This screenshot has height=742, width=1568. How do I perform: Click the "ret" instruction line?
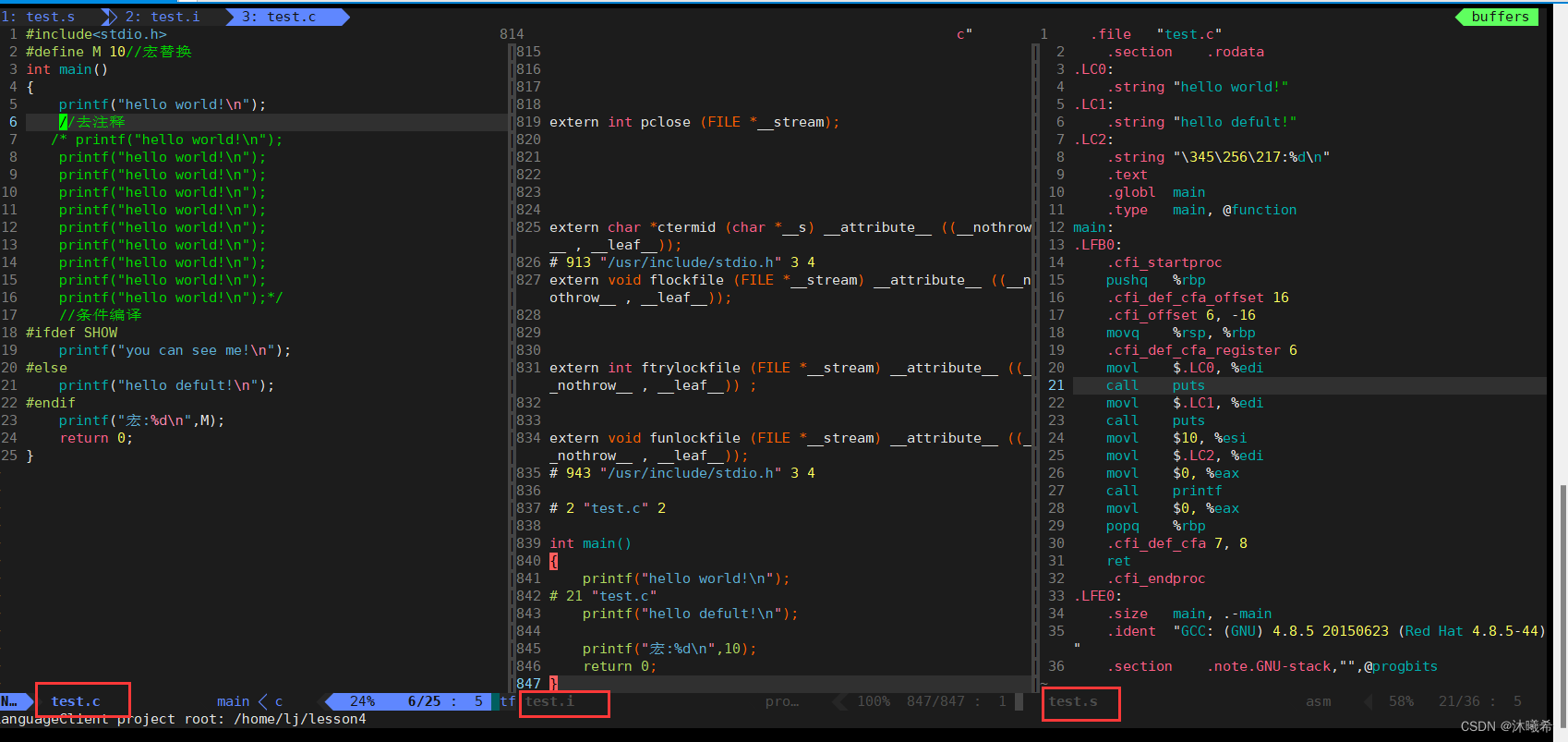(x=1118, y=561)
